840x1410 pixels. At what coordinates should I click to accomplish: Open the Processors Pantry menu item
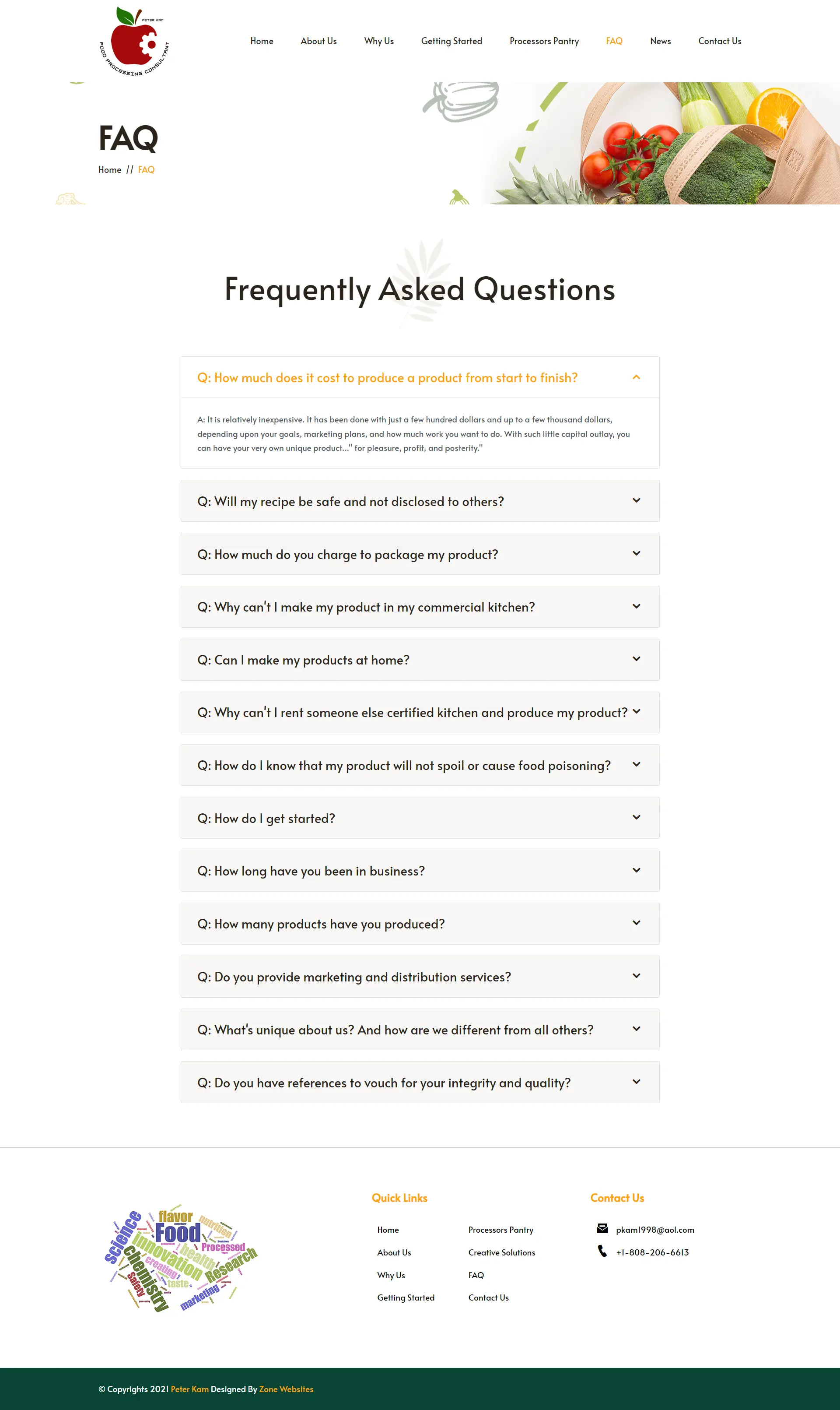click(544, 41)
